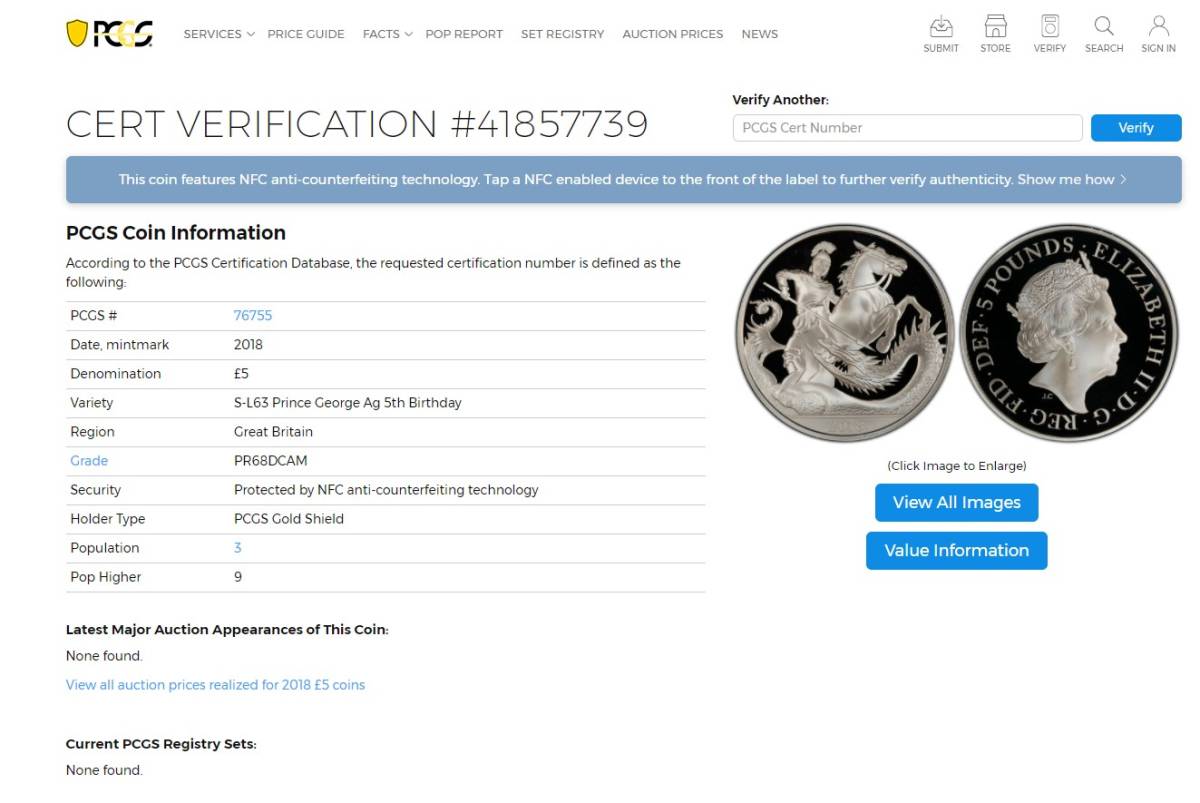Follow the PCGS number 76755 link

pyautogui.click(x=253, y=316)
